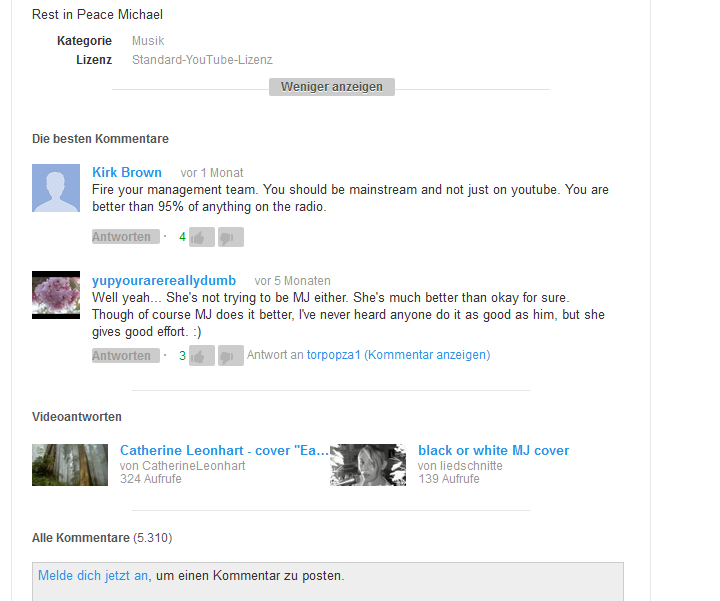
Task: Open yupyourarereallydumb's channel link
Action: [164, 280]
